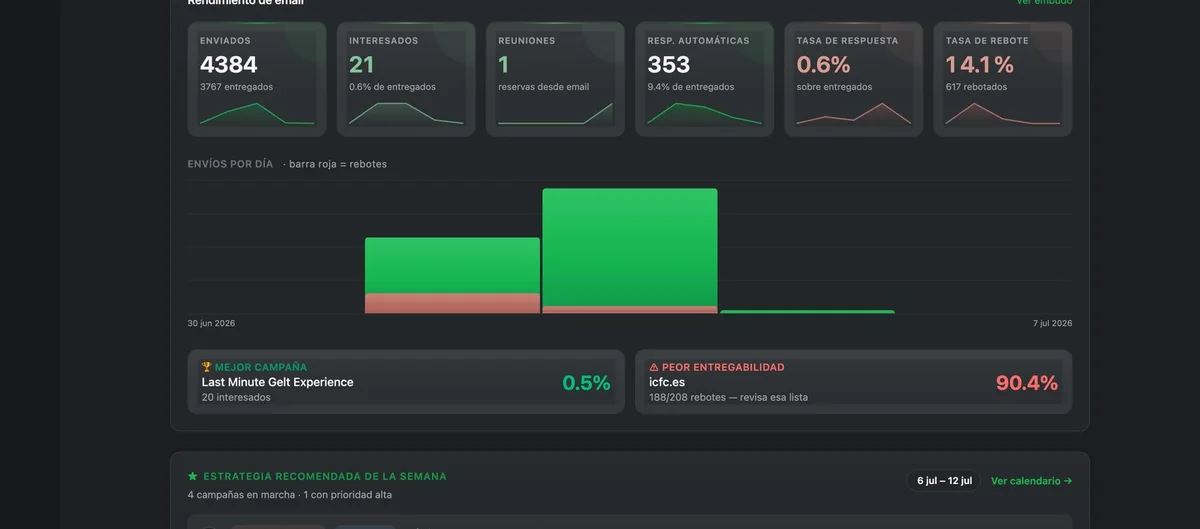Click the 9.4% de entregados text
Screen dimensions: 1200x529
(691, 87)
